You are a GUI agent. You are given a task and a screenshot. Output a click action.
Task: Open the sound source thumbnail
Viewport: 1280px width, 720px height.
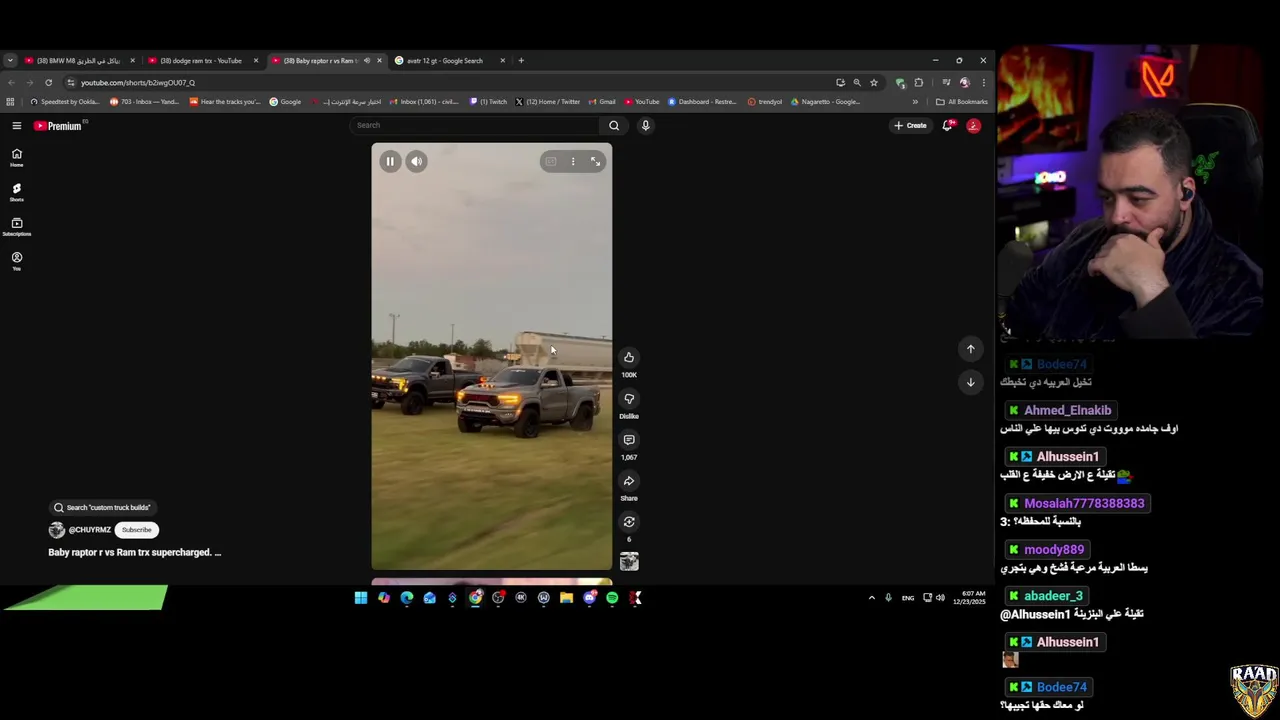click(629, 562)
